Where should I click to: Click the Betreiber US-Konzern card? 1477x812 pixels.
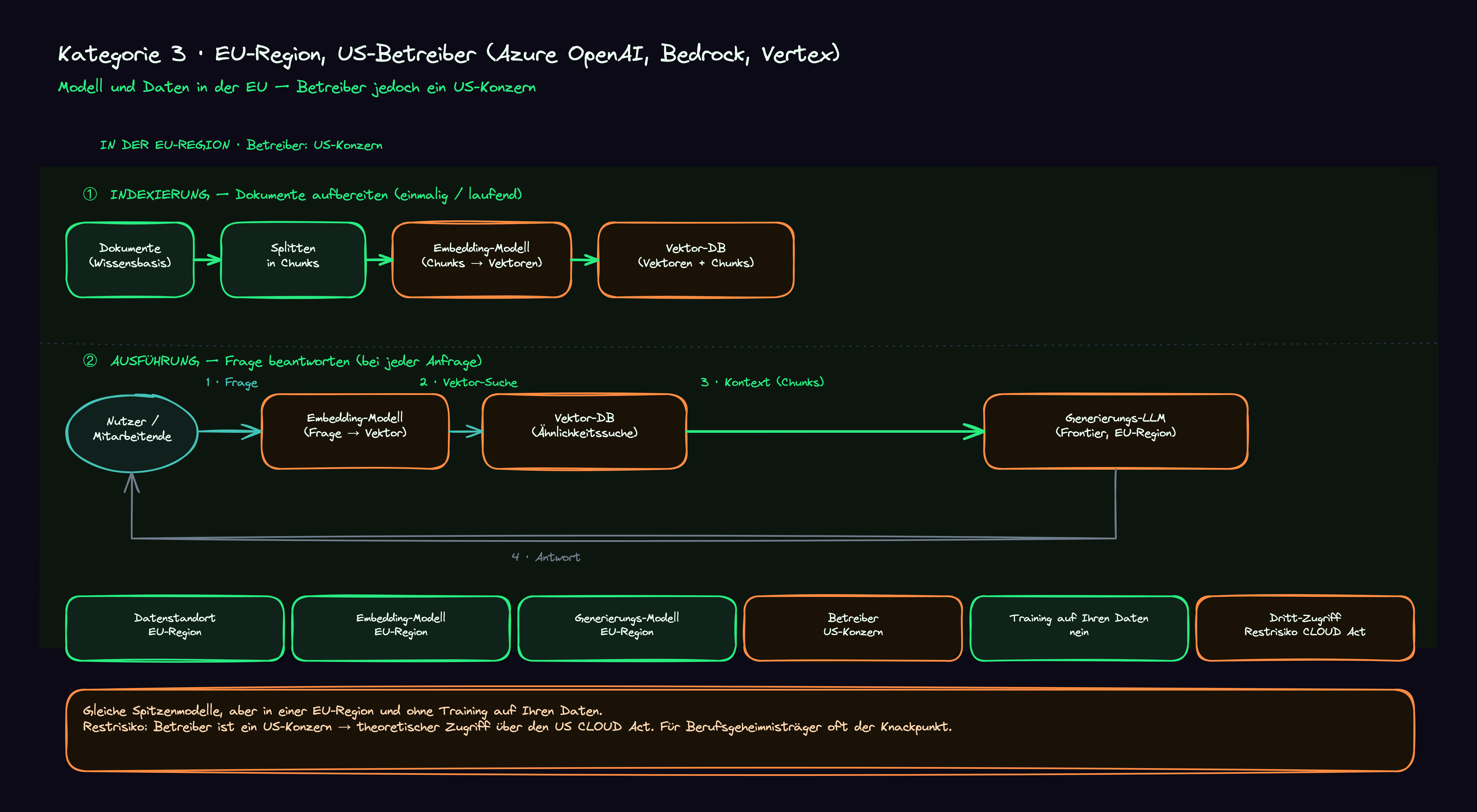pyautogui.click(x=853, y=628)
